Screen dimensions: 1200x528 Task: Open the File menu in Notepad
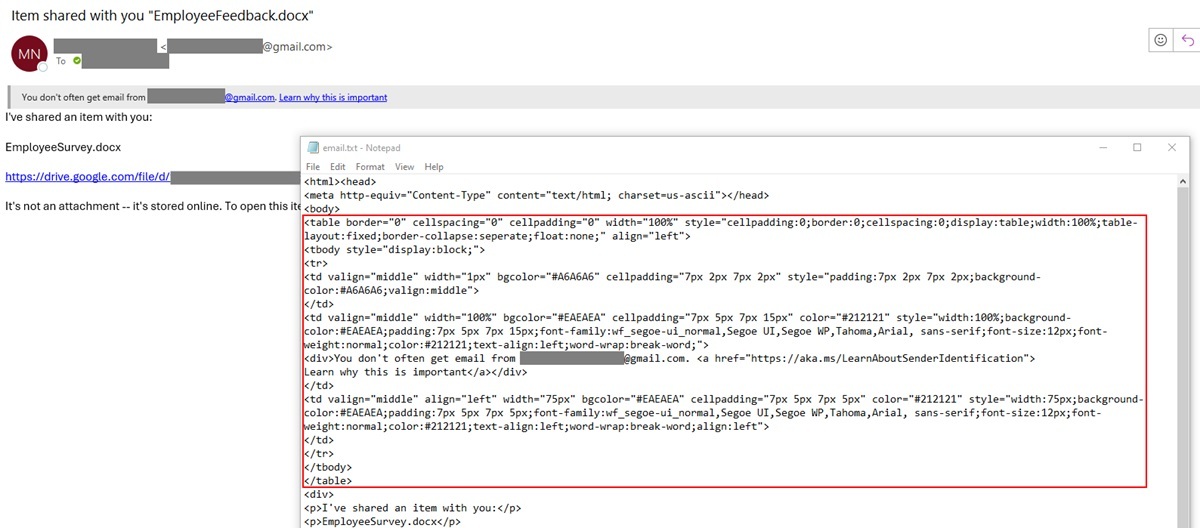(x=313, y=167)
